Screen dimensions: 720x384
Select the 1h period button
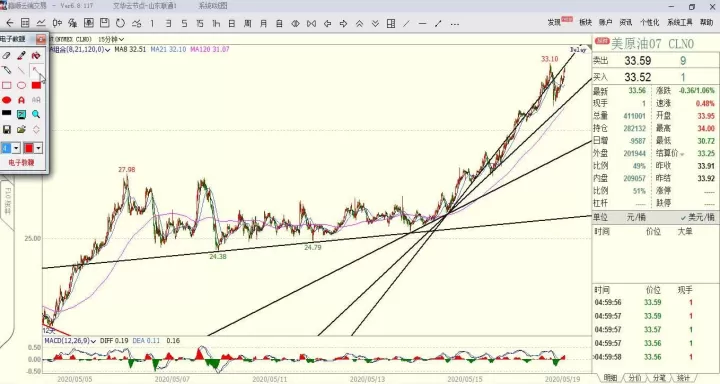(x=216, y=23)
